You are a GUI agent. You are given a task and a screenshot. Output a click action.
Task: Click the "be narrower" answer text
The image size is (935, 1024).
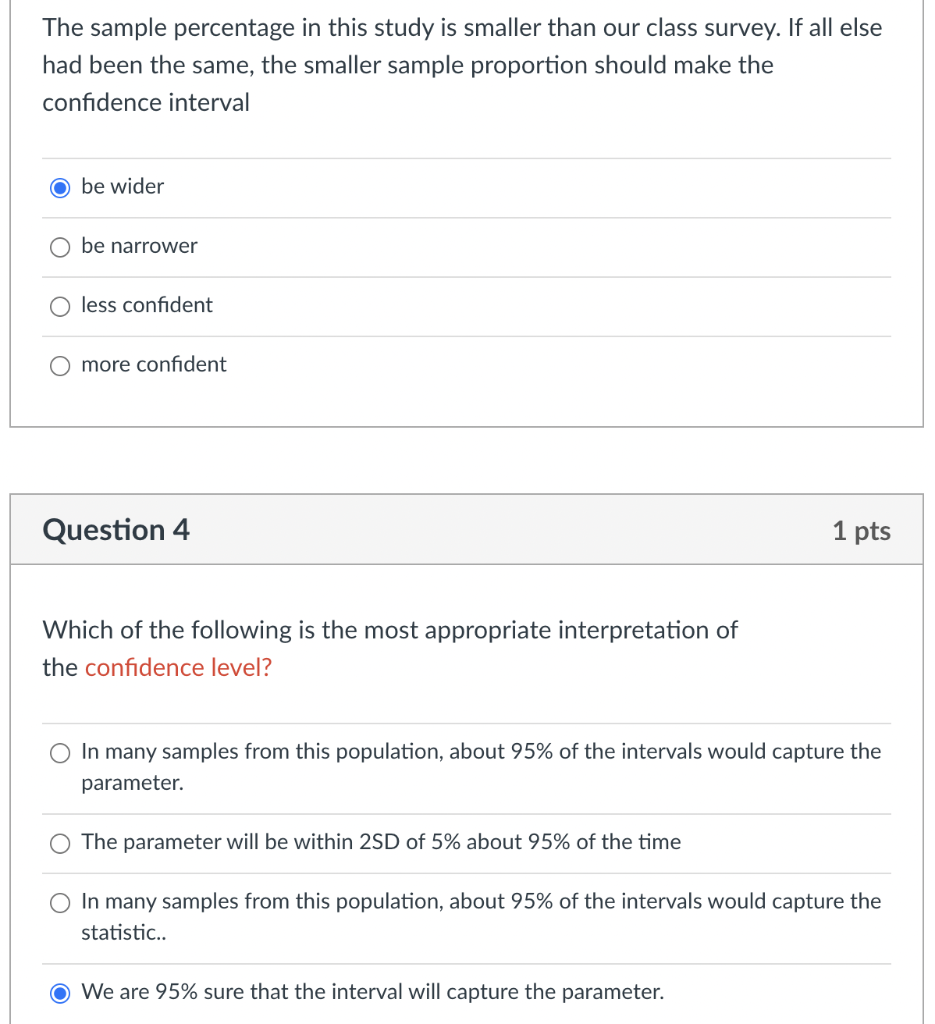(x=139, y=246)
